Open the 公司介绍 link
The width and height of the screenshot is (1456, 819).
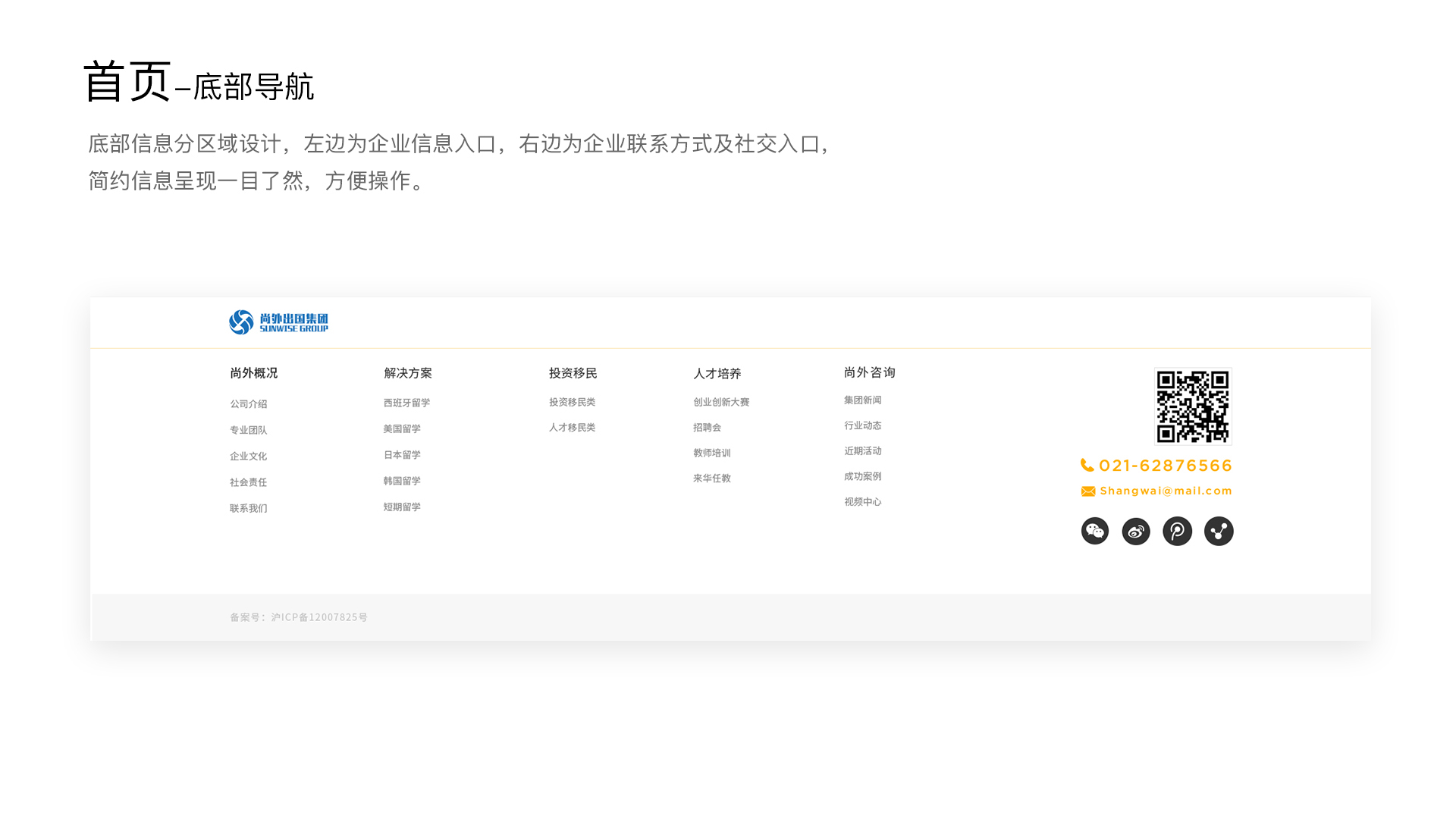249,404
